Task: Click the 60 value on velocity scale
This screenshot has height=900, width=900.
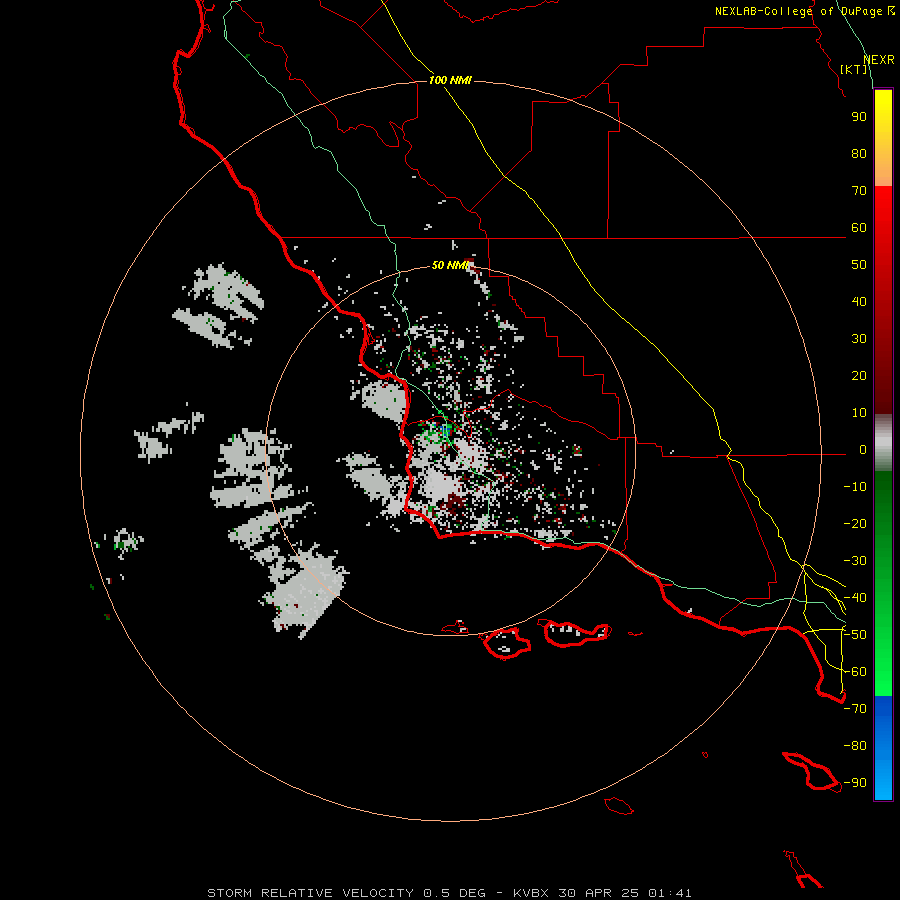Action: coord(859,228)
